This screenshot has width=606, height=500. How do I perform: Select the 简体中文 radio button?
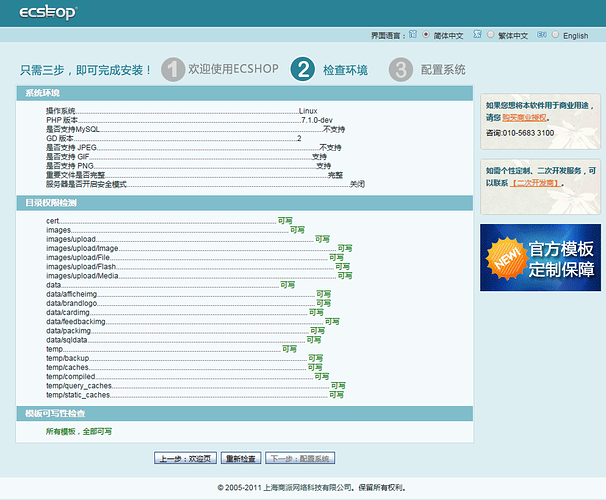coord(426,35)
